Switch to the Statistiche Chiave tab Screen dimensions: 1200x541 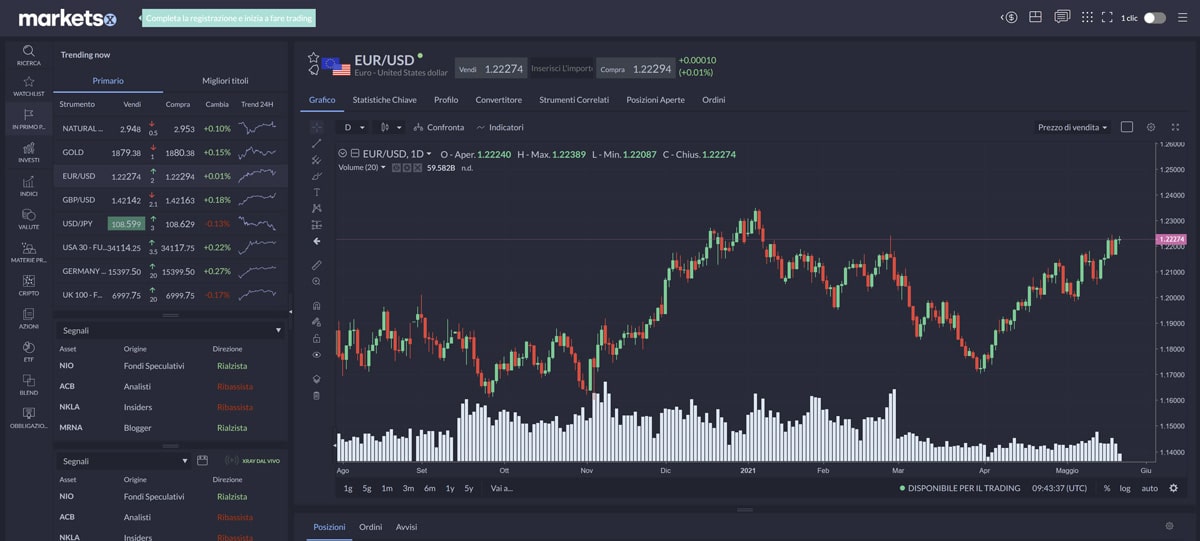[384, 100]
